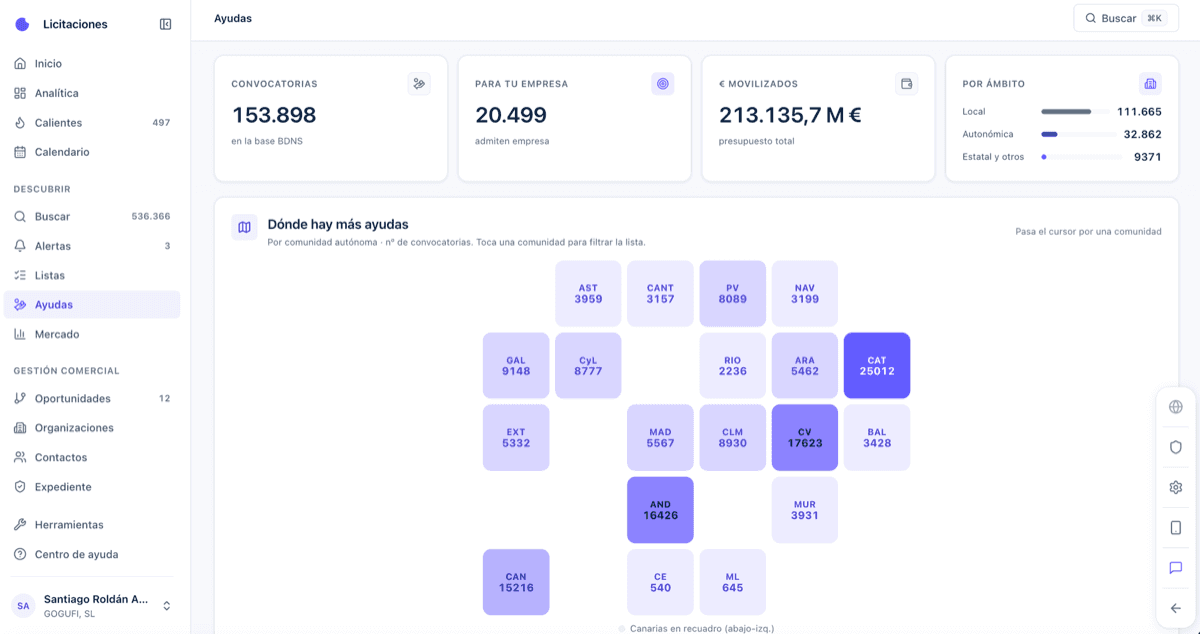Select the GAL 9148 map tile
The height and width of the screenshot is (634, 1200).
coord(516,366)
